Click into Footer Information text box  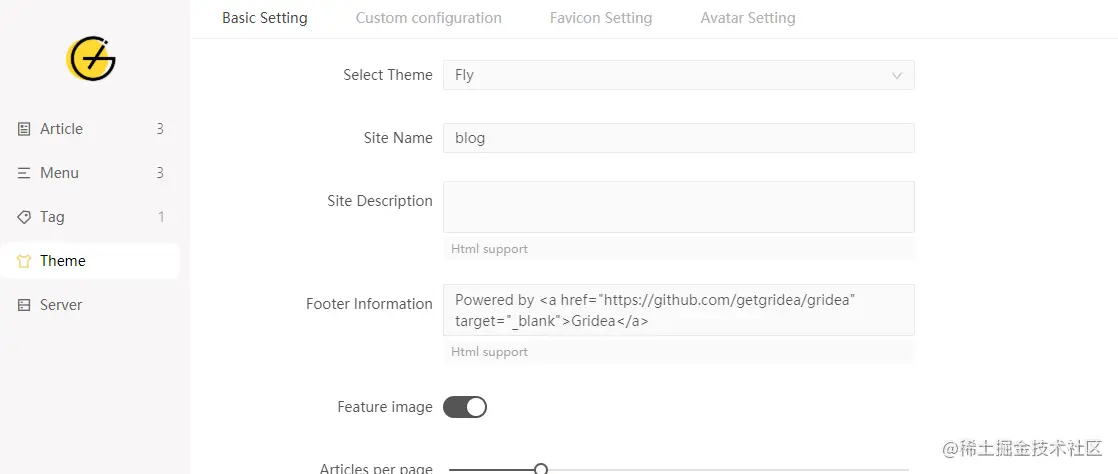click(x=678, y=310)
